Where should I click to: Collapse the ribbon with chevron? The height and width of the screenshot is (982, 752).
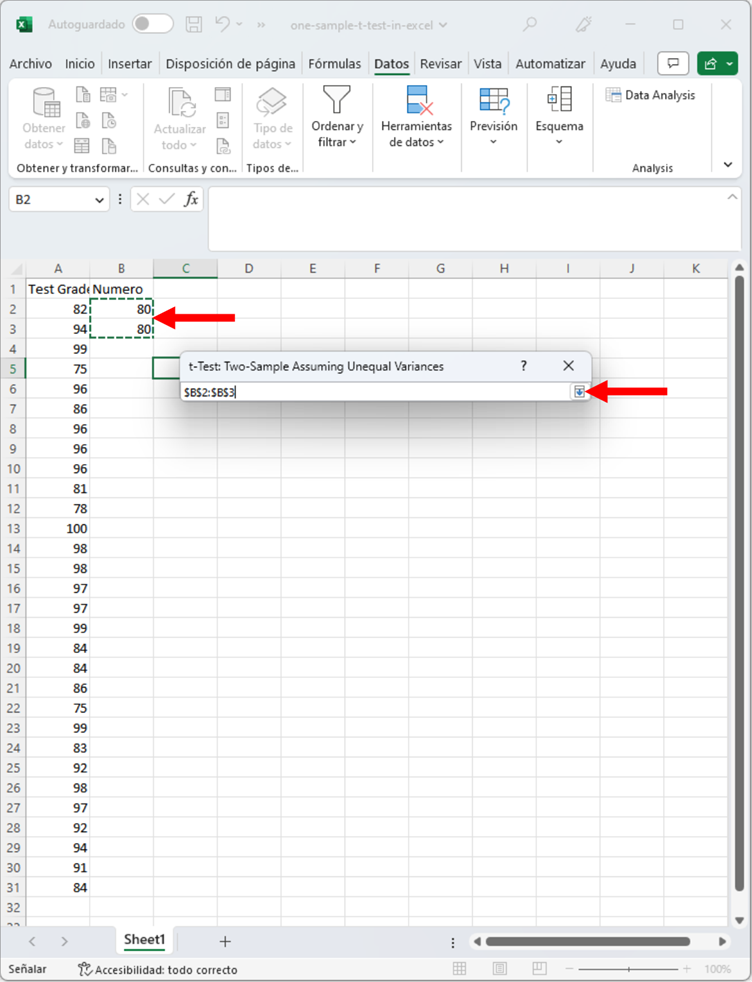point(727,164)
